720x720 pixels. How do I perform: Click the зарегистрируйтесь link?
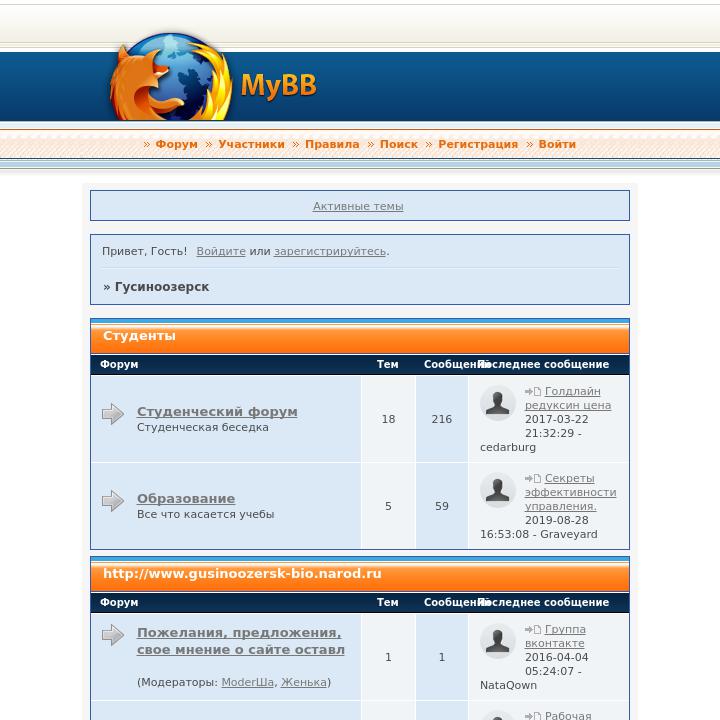click(330, 251)
